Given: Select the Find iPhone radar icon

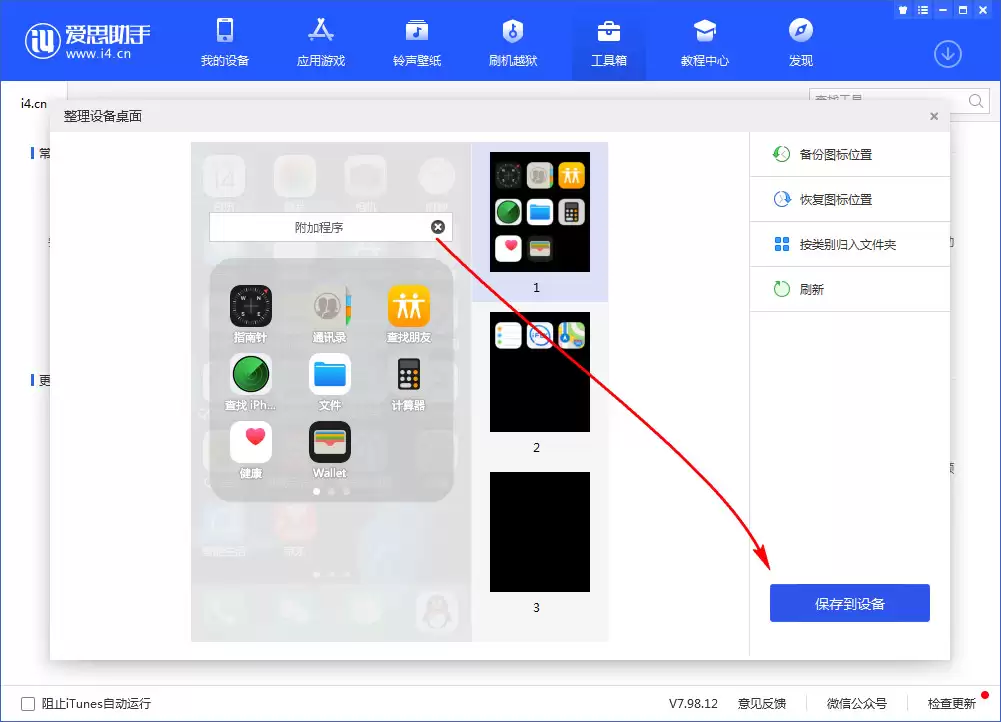Looking at the screenshot, I should click(x=250, y=375).
